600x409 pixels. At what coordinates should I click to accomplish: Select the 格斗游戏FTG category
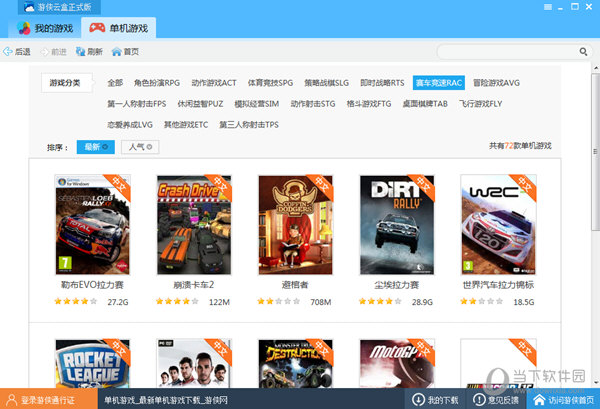click(x=369, y=104)
